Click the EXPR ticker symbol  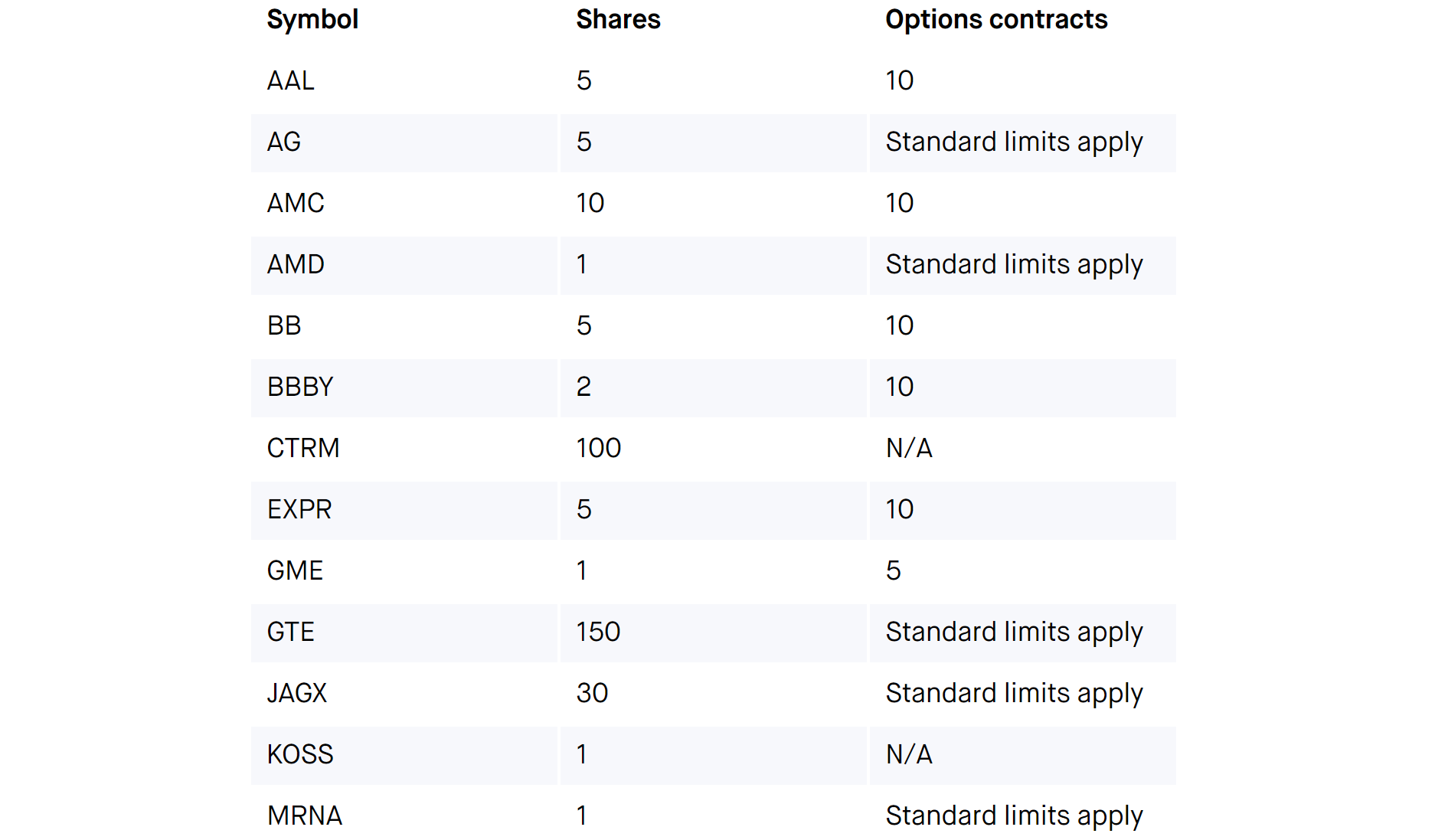(x=299, y=510)
